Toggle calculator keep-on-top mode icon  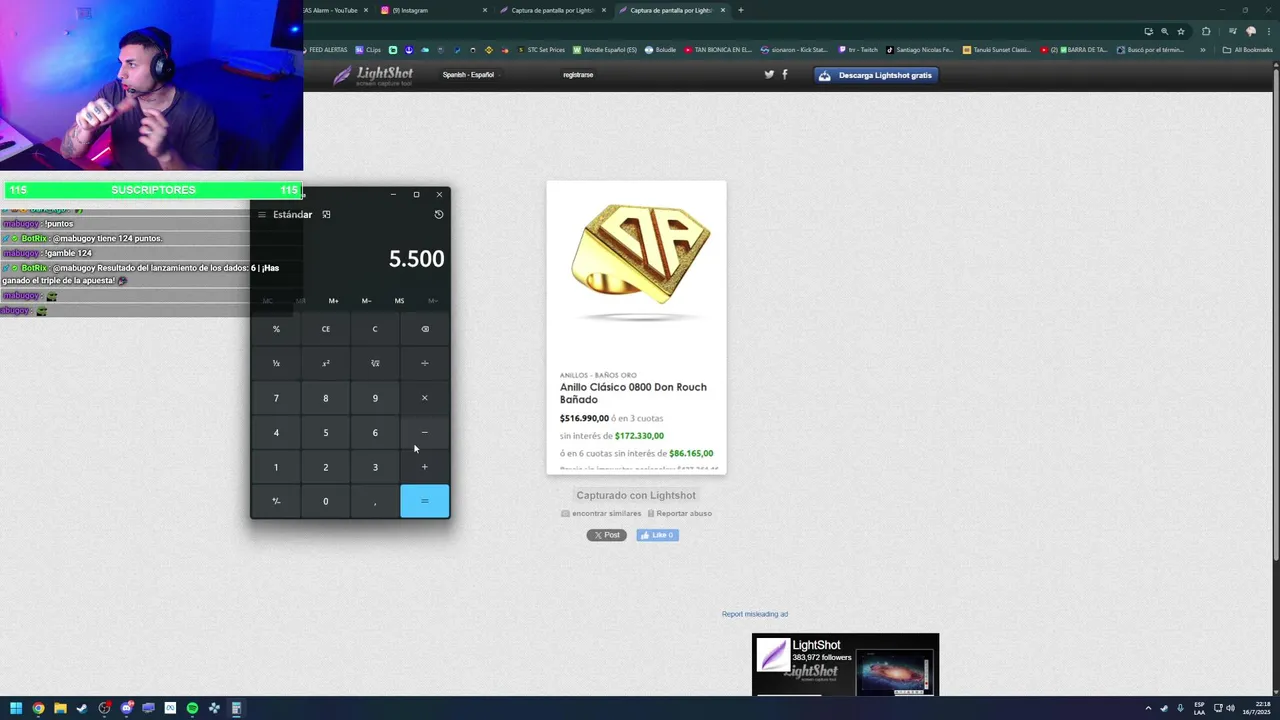(x=326, y=215)
